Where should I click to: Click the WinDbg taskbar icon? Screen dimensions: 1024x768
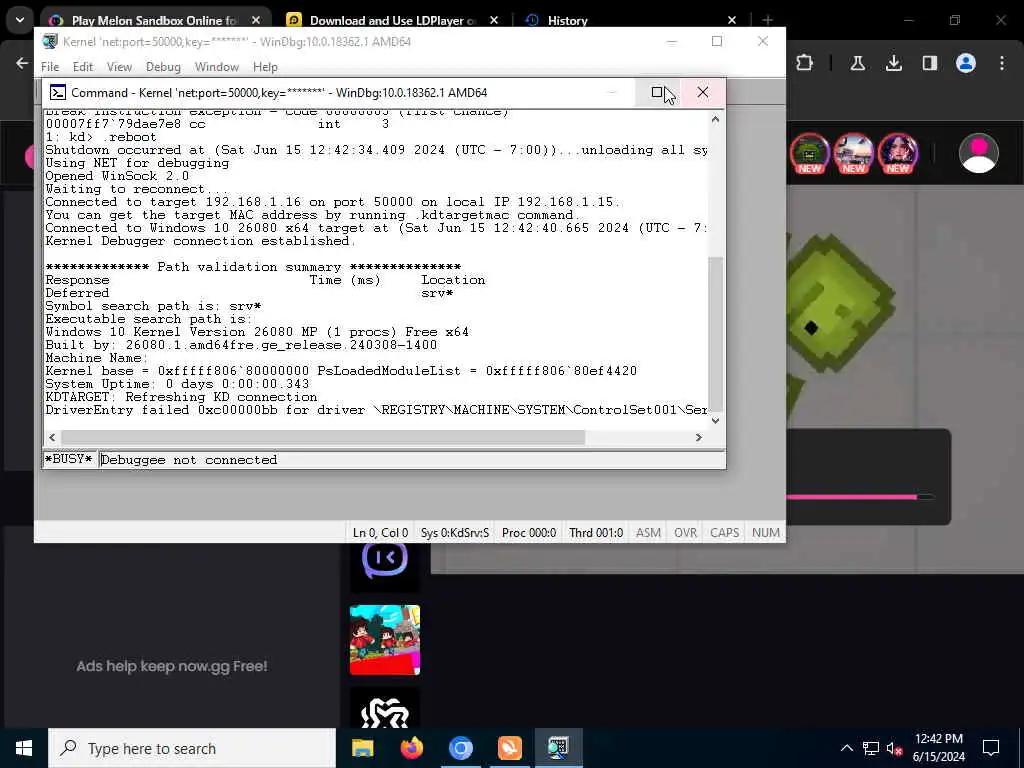point(558,748)
